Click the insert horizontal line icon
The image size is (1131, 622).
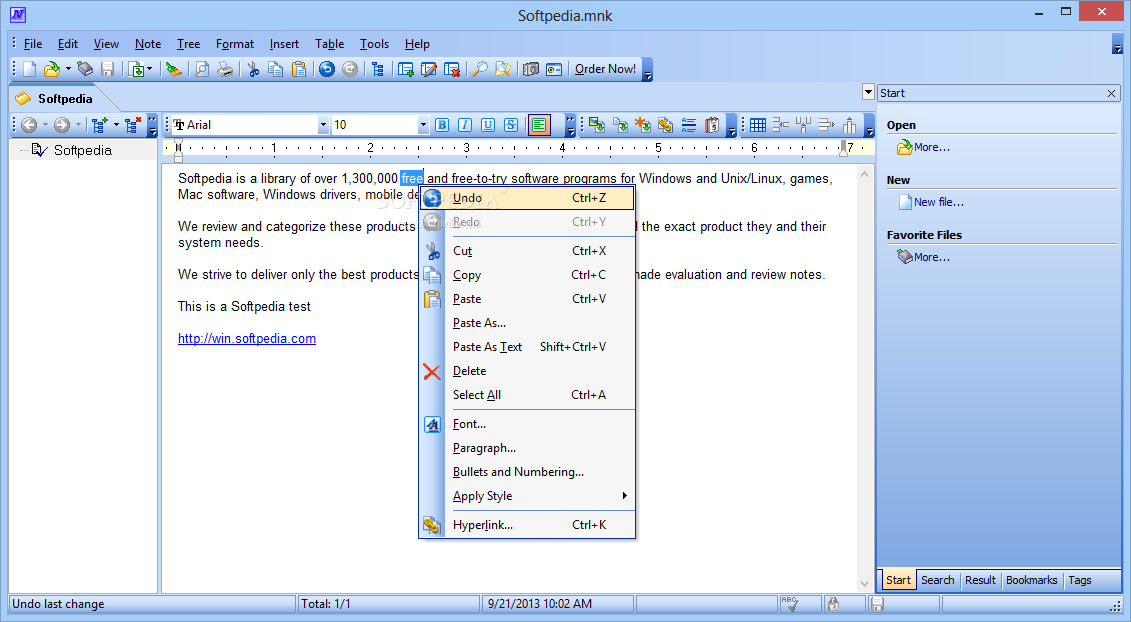(689, 126)
